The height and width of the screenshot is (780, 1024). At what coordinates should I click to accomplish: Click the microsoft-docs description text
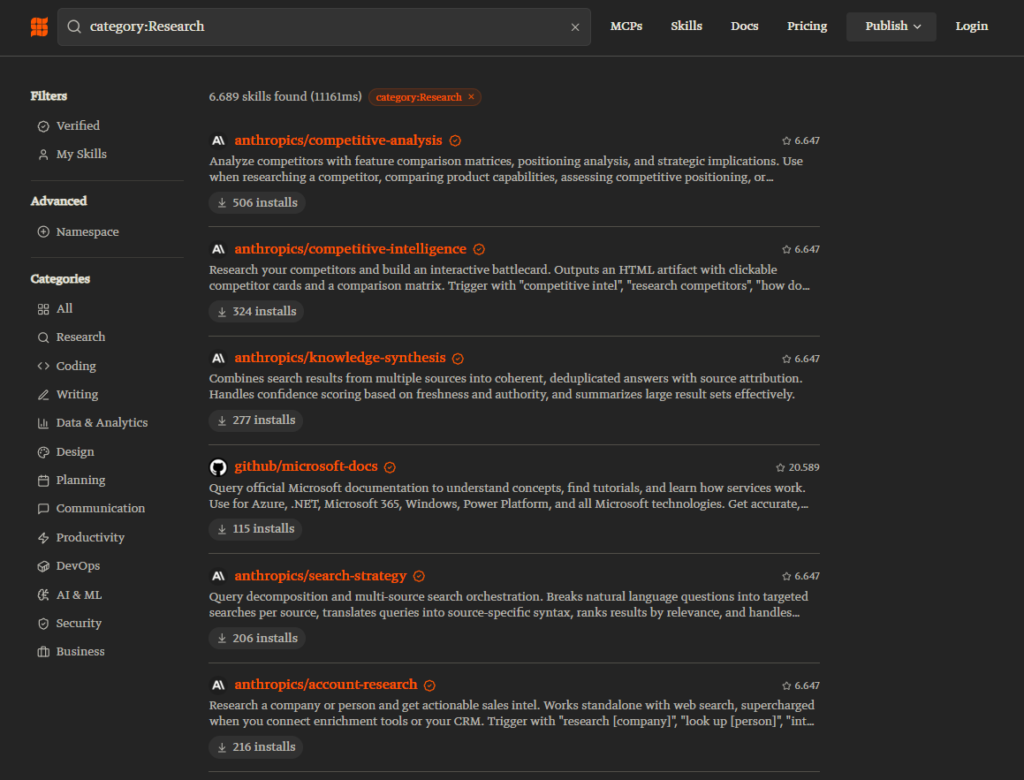509,496
